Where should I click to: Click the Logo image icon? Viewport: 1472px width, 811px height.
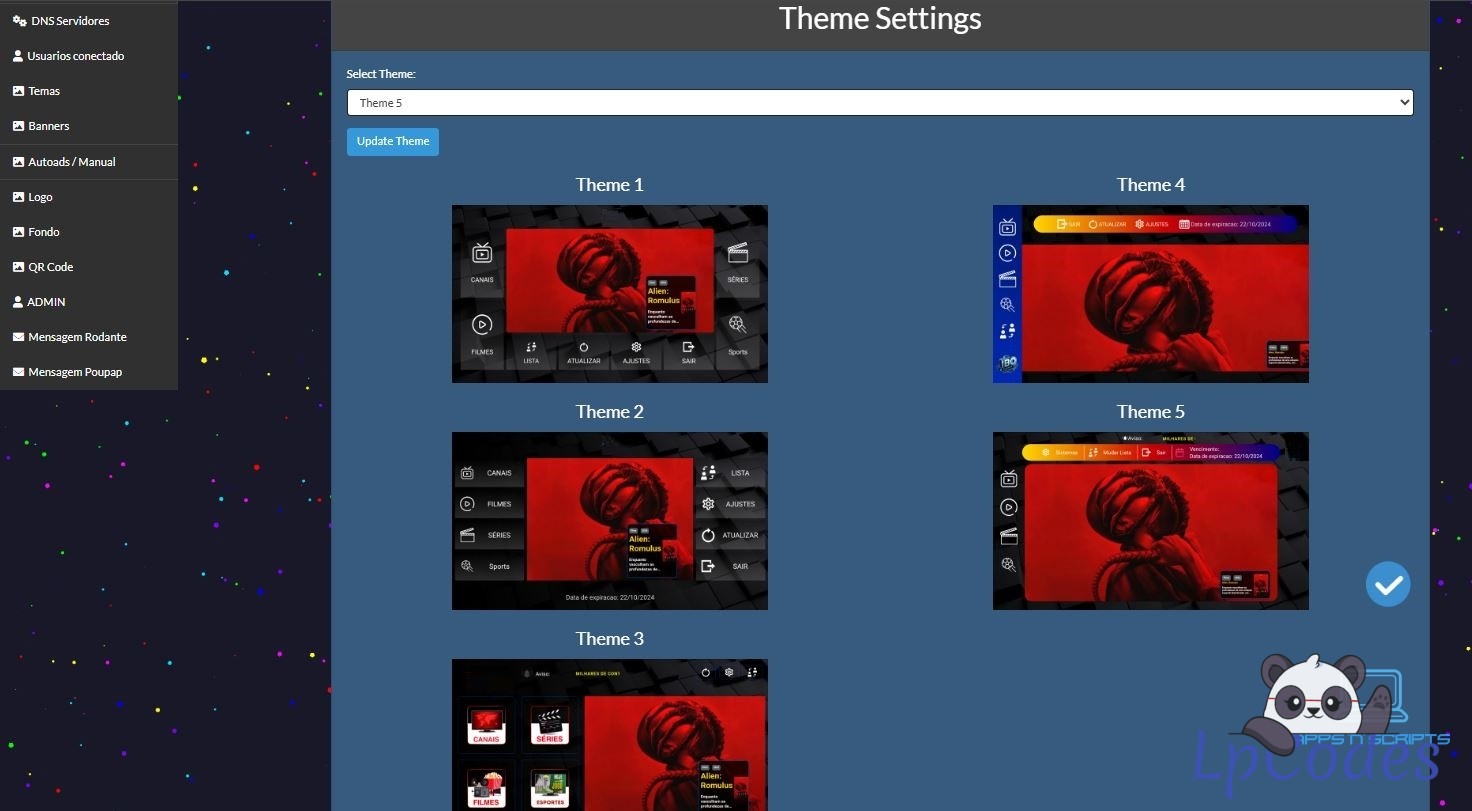[18, 197]
